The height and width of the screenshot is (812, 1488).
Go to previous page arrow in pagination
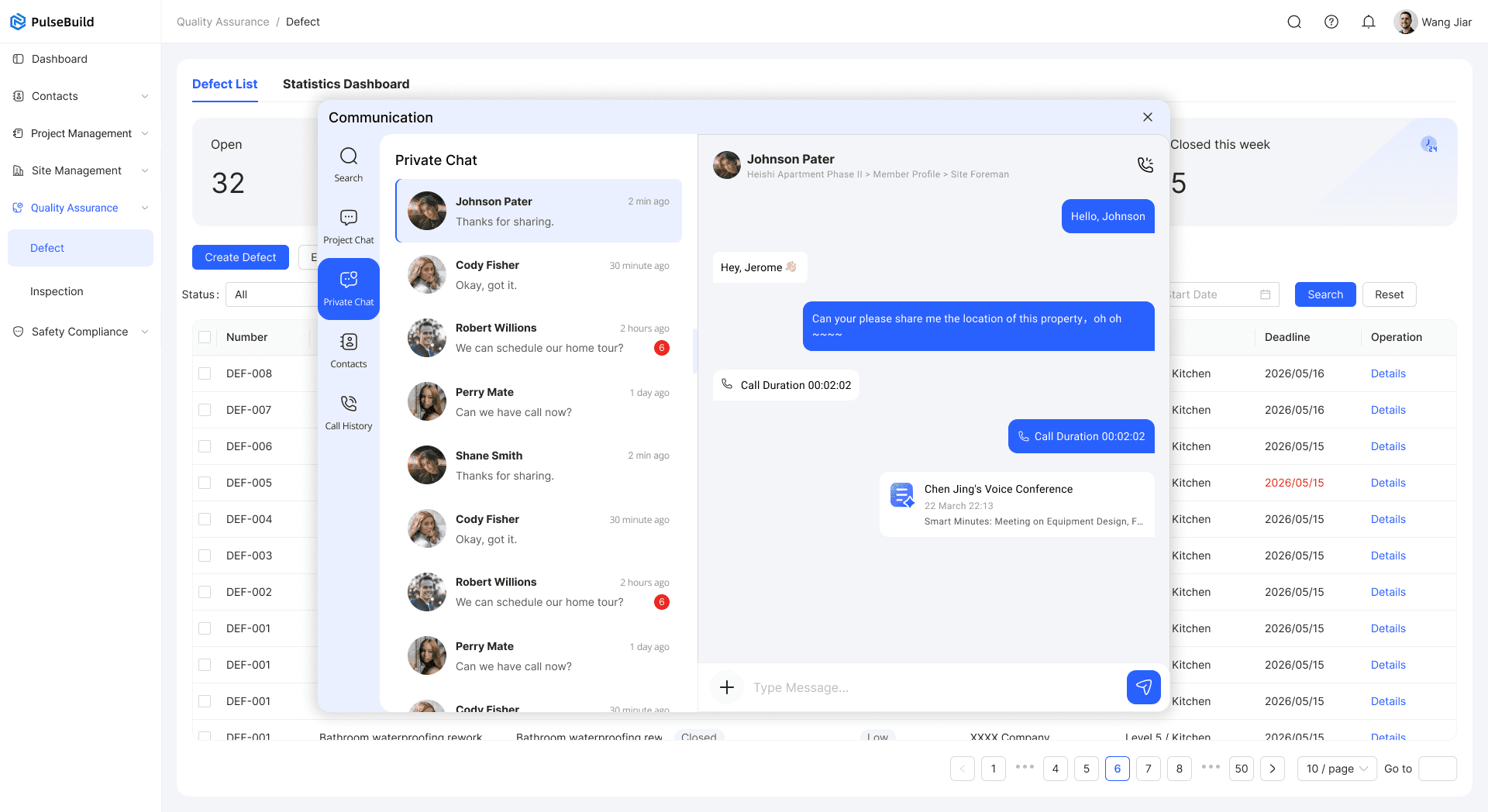click(x=963, y=769)
